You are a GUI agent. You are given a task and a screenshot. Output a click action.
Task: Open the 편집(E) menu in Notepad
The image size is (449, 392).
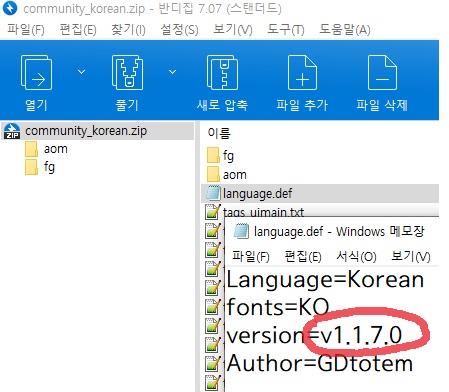[x=303, y=257]
